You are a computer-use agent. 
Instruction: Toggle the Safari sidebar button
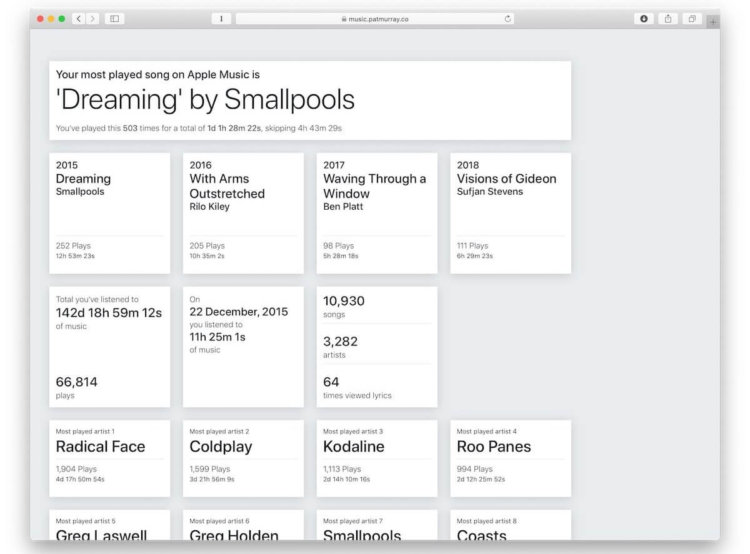114,19
